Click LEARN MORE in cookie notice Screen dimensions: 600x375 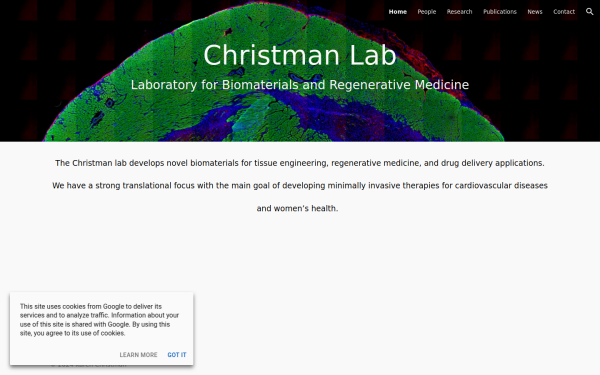138,355
